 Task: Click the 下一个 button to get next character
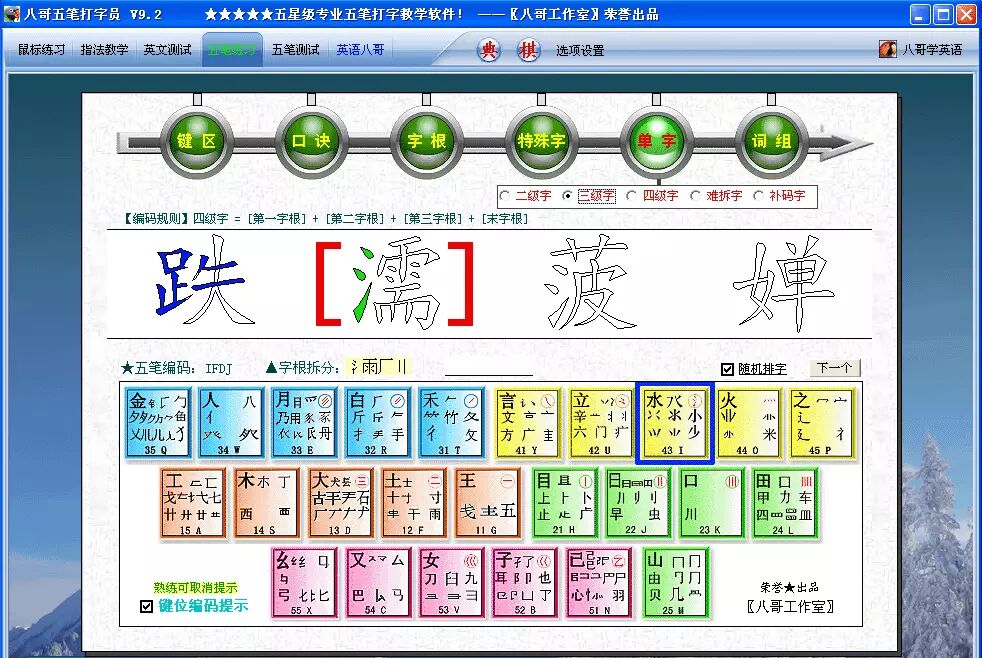pos(836,367)
